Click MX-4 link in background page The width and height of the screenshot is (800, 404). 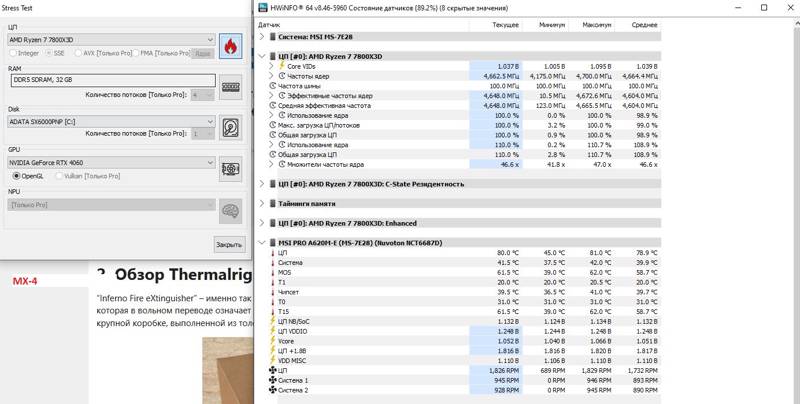click(x=25, y=281)
